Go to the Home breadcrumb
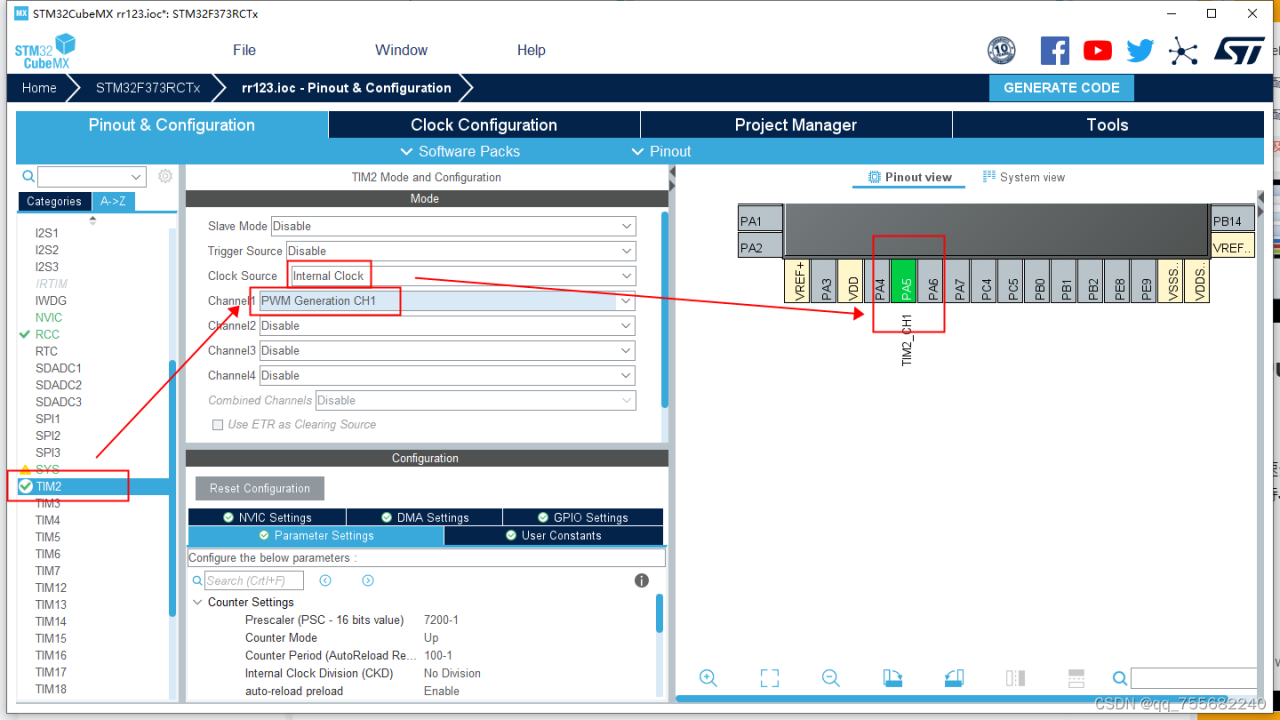The height and width of the screenshot is (720, 1280). tap(39, 88)
